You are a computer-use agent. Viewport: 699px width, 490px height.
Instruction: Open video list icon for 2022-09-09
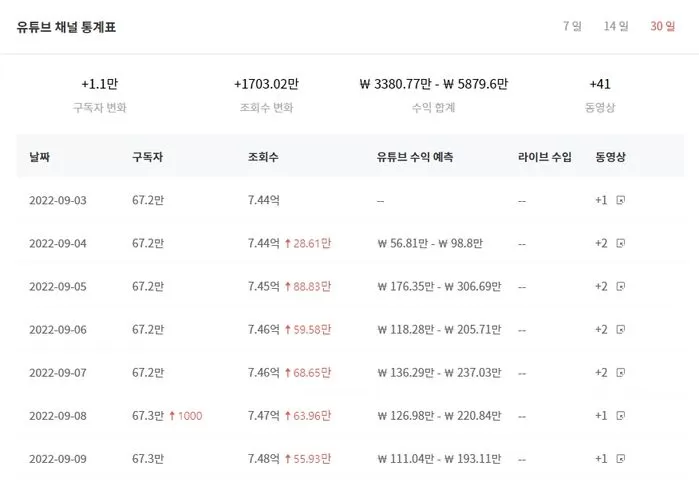[621, 458]
